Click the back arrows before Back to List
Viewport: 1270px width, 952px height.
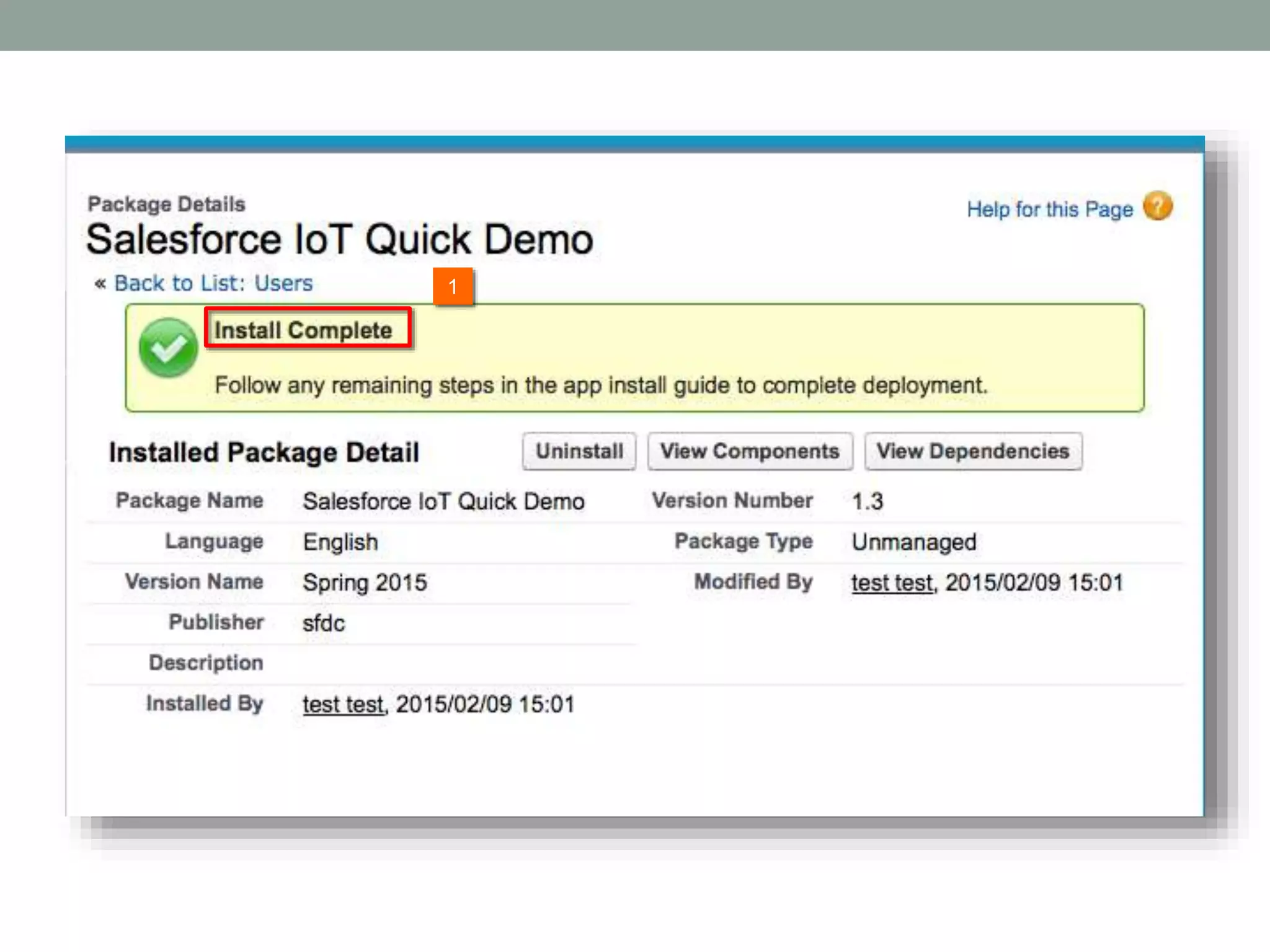[x=100, y=284]
